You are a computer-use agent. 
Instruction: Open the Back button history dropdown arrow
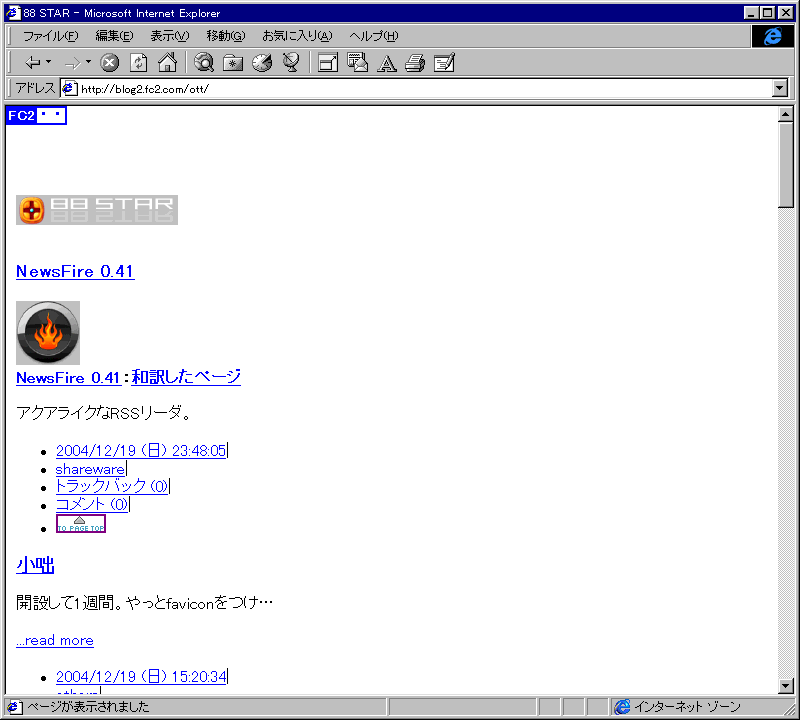click(x=48, y=62)
